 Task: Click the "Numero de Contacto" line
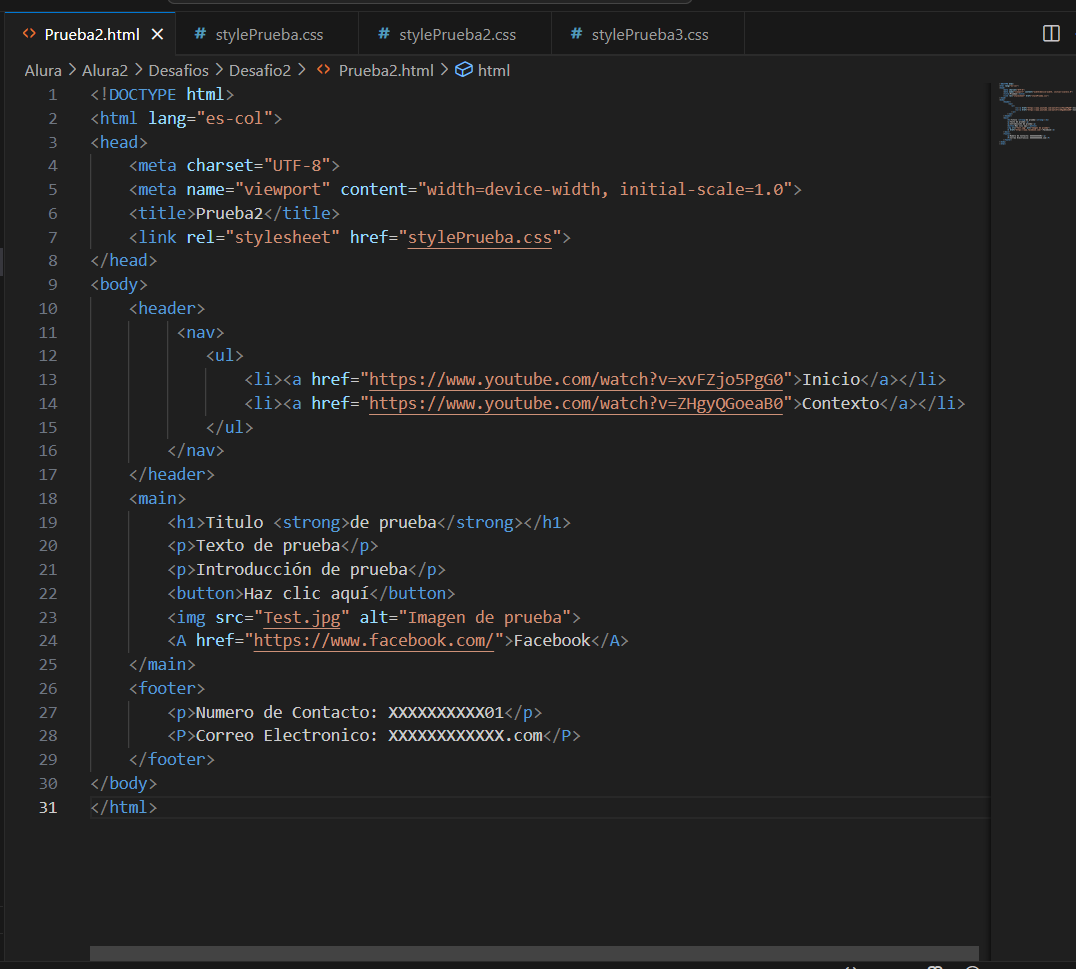[x=355, y=713]
